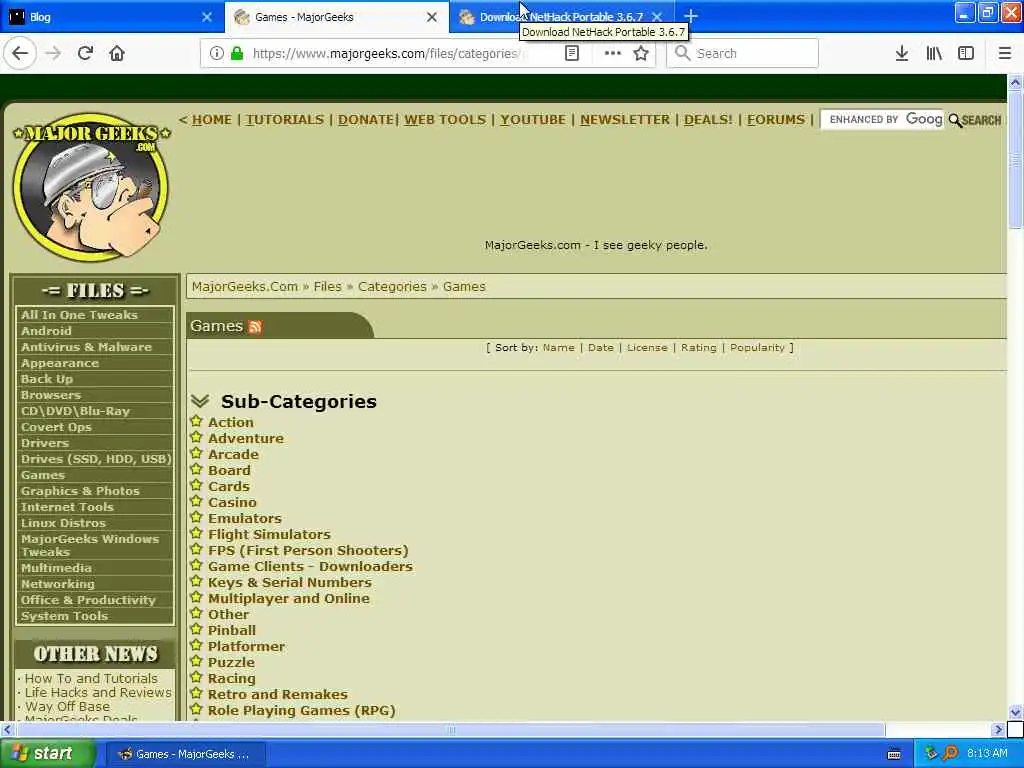Bookmark this page with star icon
The image size is (1024, 768).
click(x=641, y=54)
